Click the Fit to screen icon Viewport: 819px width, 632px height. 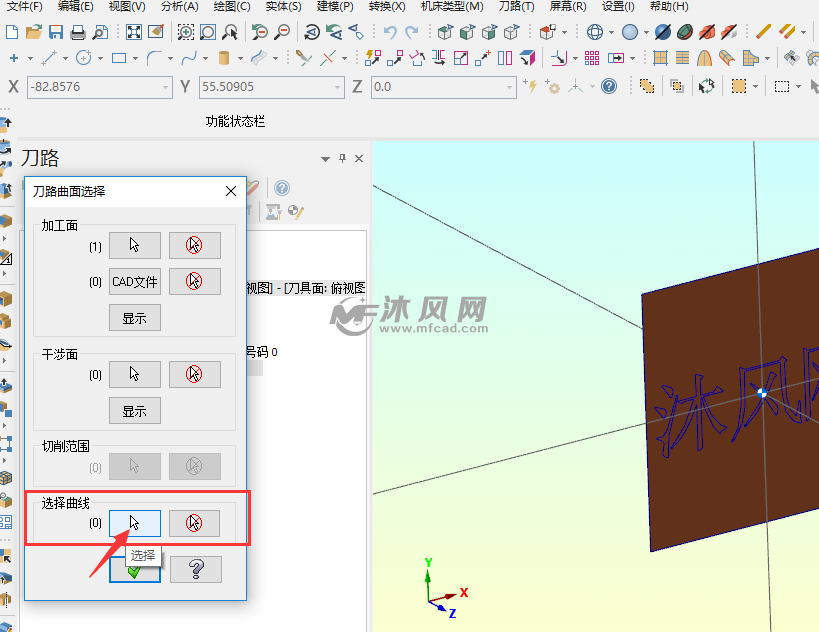coord(134,32)
